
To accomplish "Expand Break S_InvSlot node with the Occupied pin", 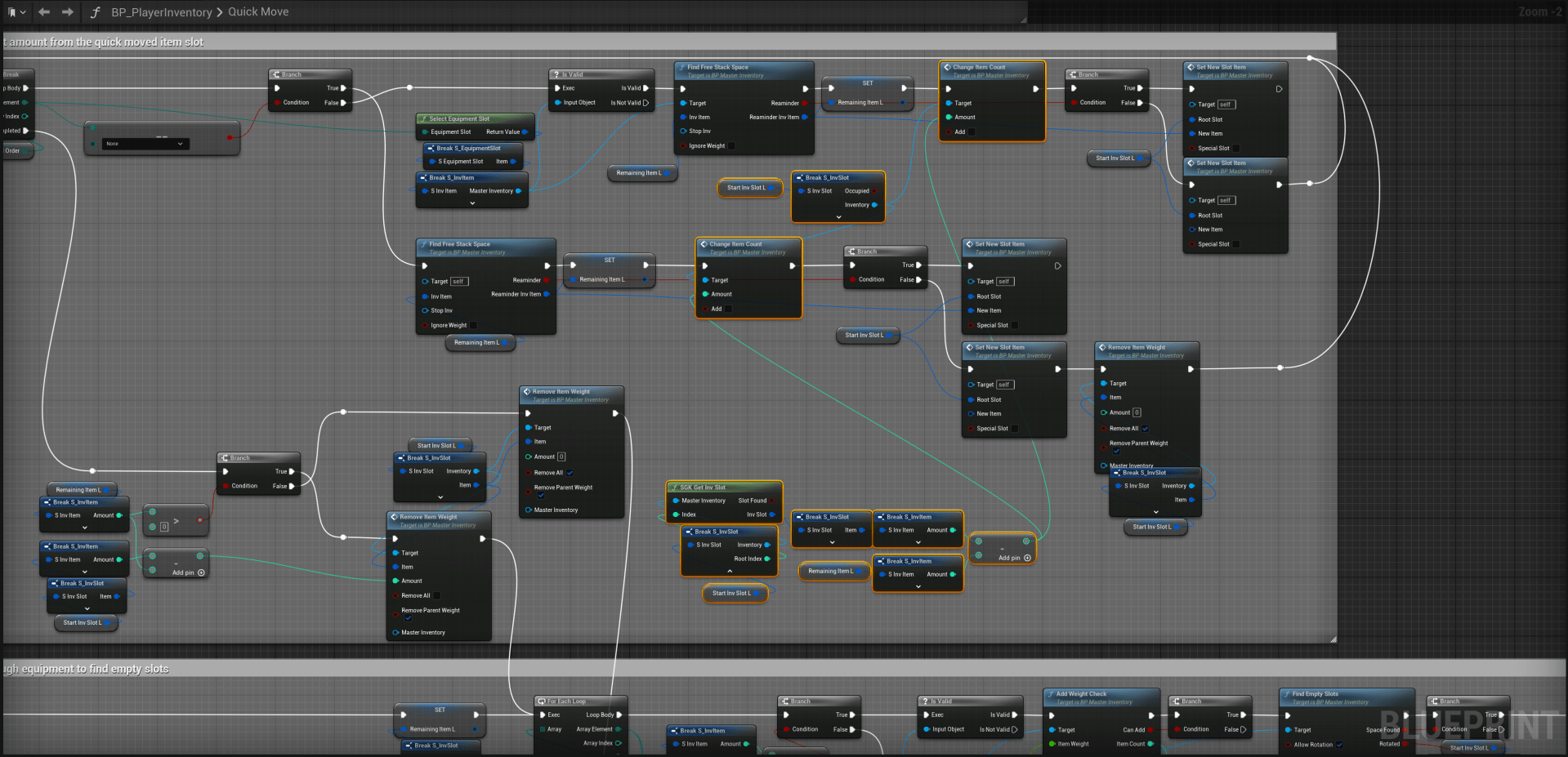I will coord(838,217).
